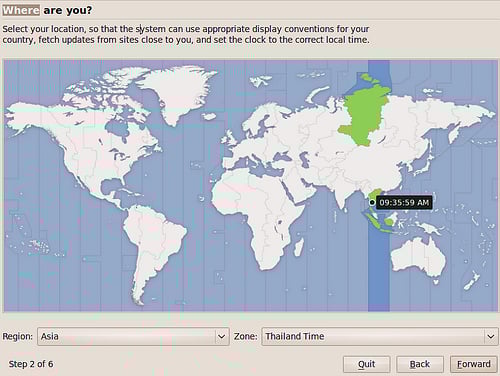Image resolution: width=500 pixels, height=376 pixels.
Task: Click the Back button
Action: (x=420, y=364)
